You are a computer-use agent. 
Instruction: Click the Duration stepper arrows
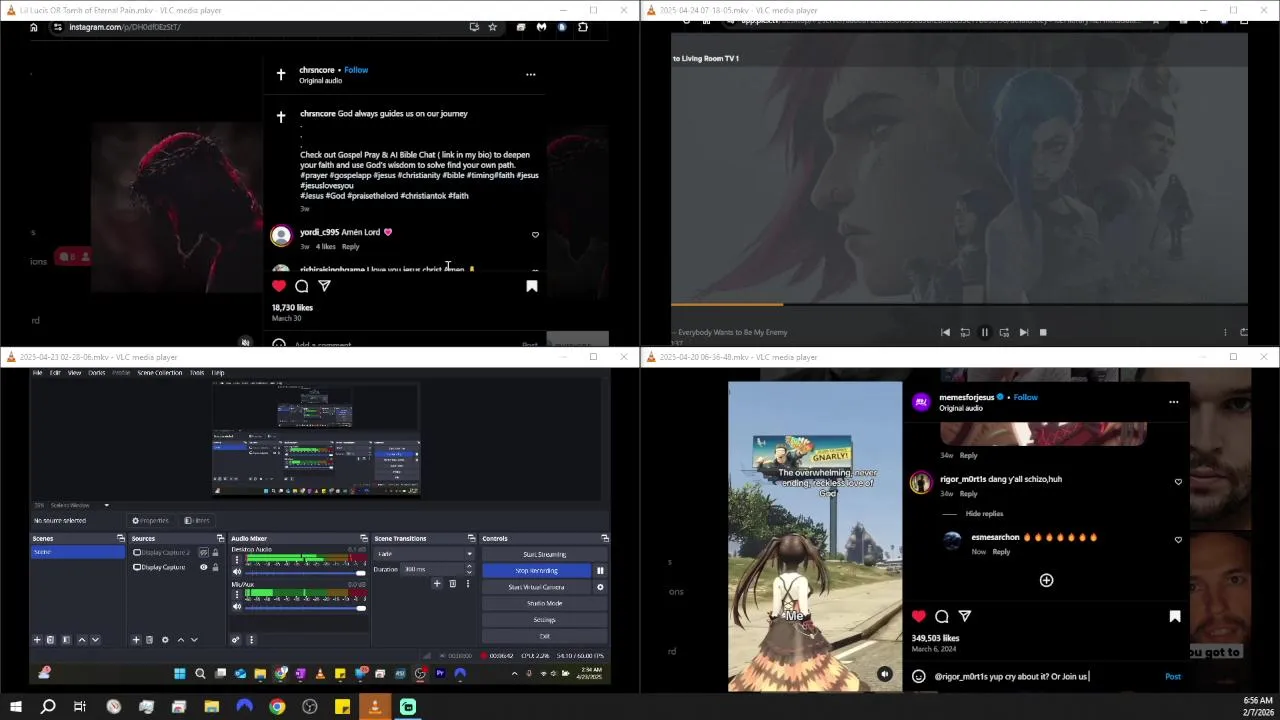469,569
